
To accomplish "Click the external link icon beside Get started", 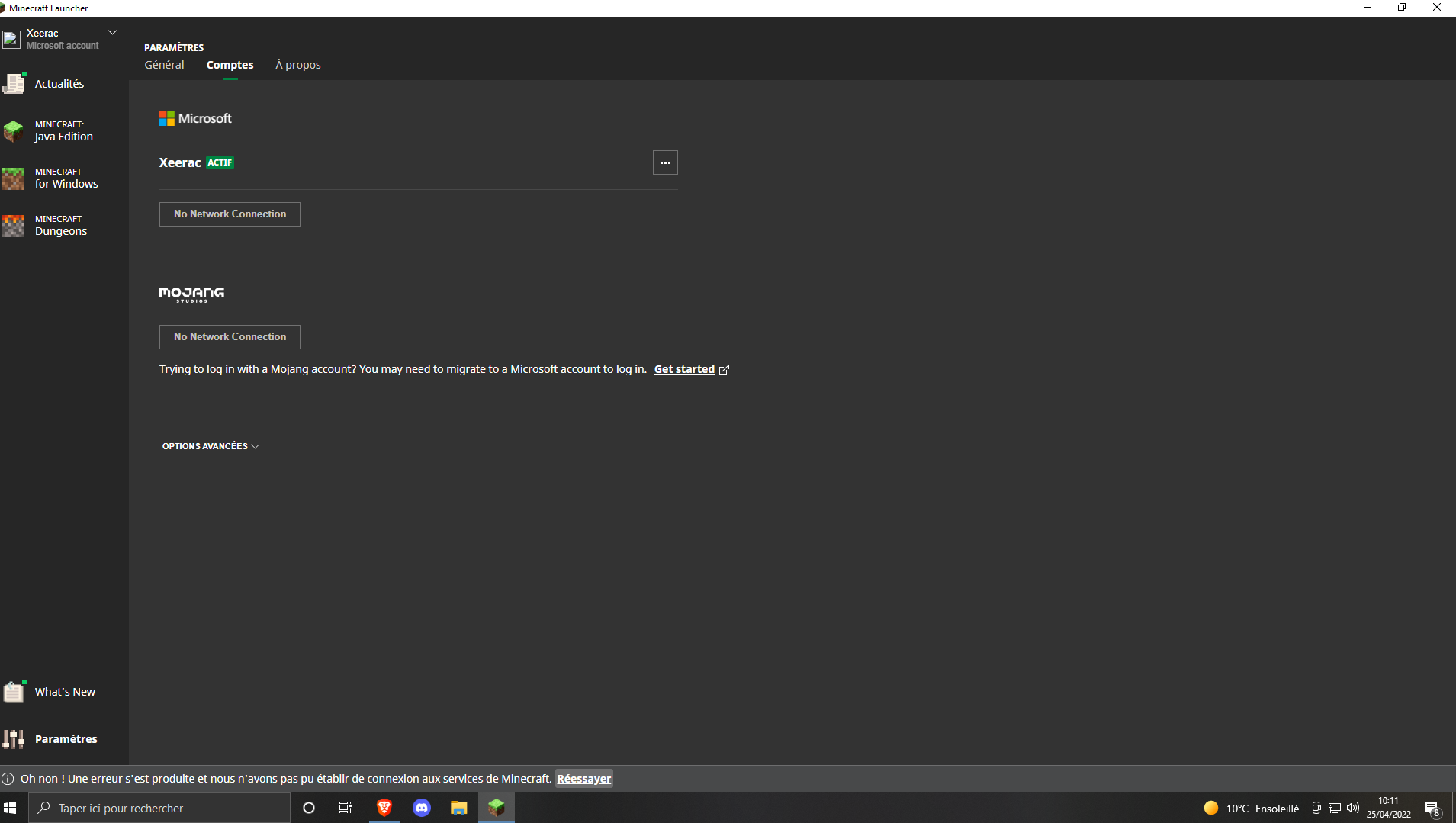I will click(725, 370).
